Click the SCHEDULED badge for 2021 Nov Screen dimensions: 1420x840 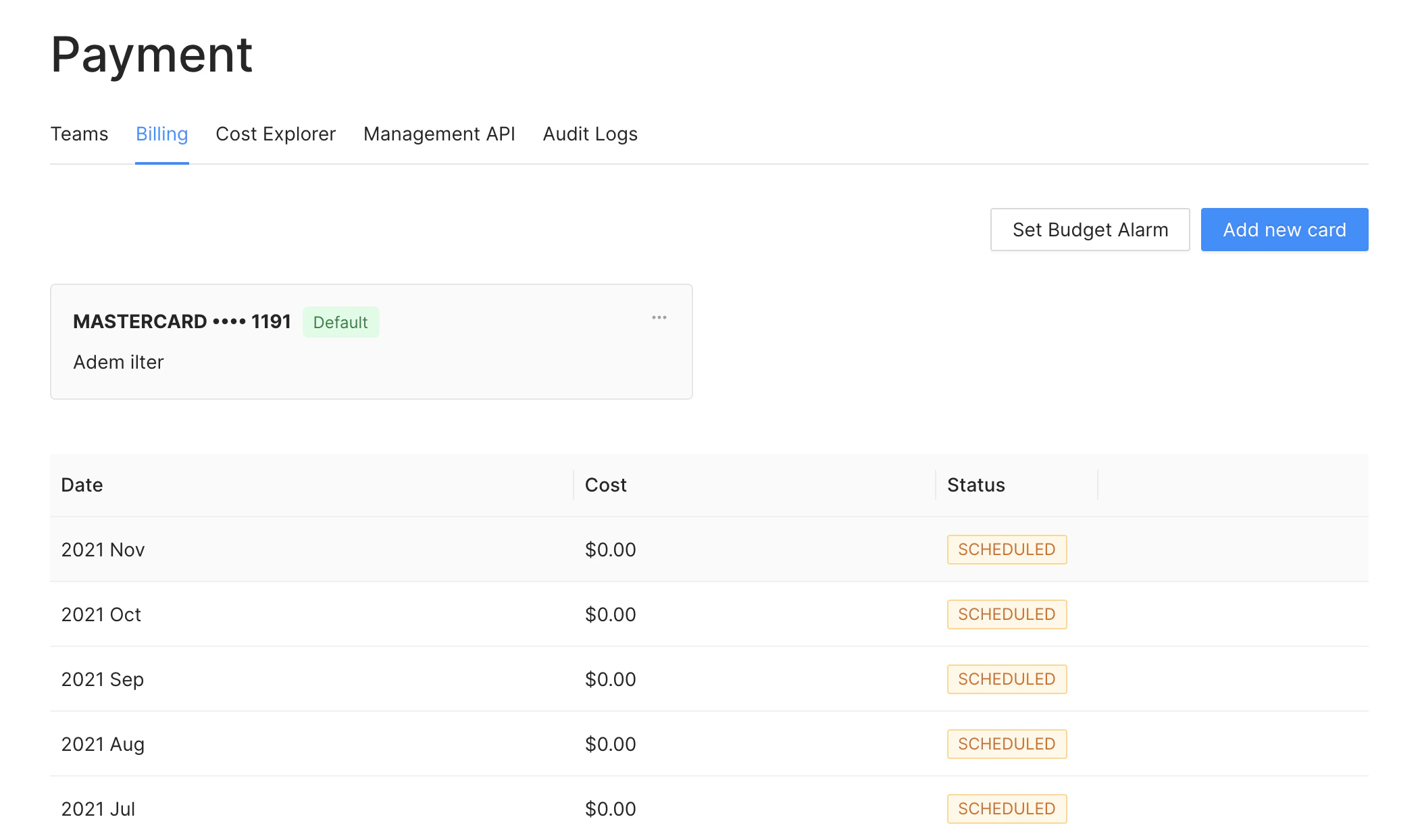click(x=1006, y=550)
